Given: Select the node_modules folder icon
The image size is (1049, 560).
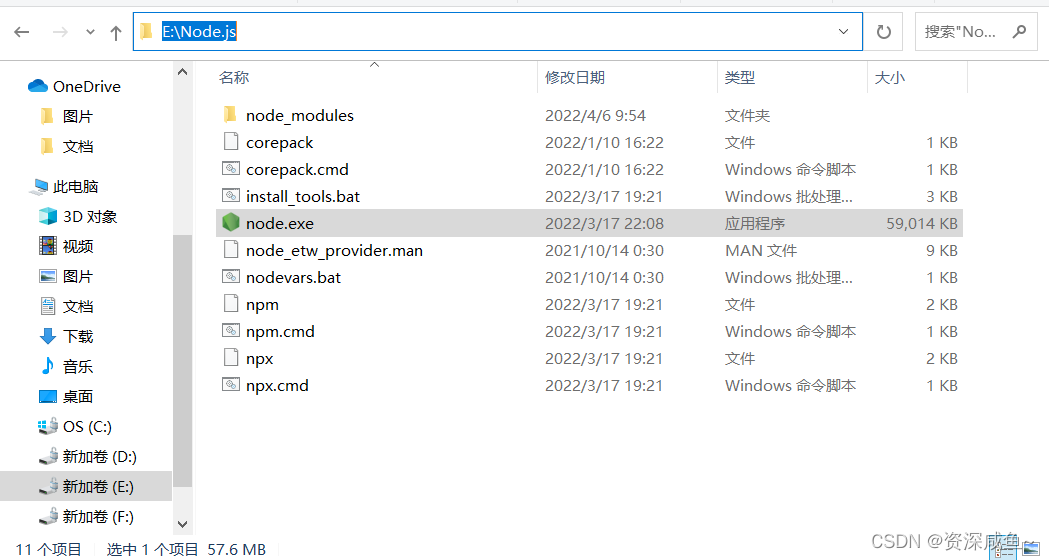Looking at the screenshot, I should coord(230,114).
